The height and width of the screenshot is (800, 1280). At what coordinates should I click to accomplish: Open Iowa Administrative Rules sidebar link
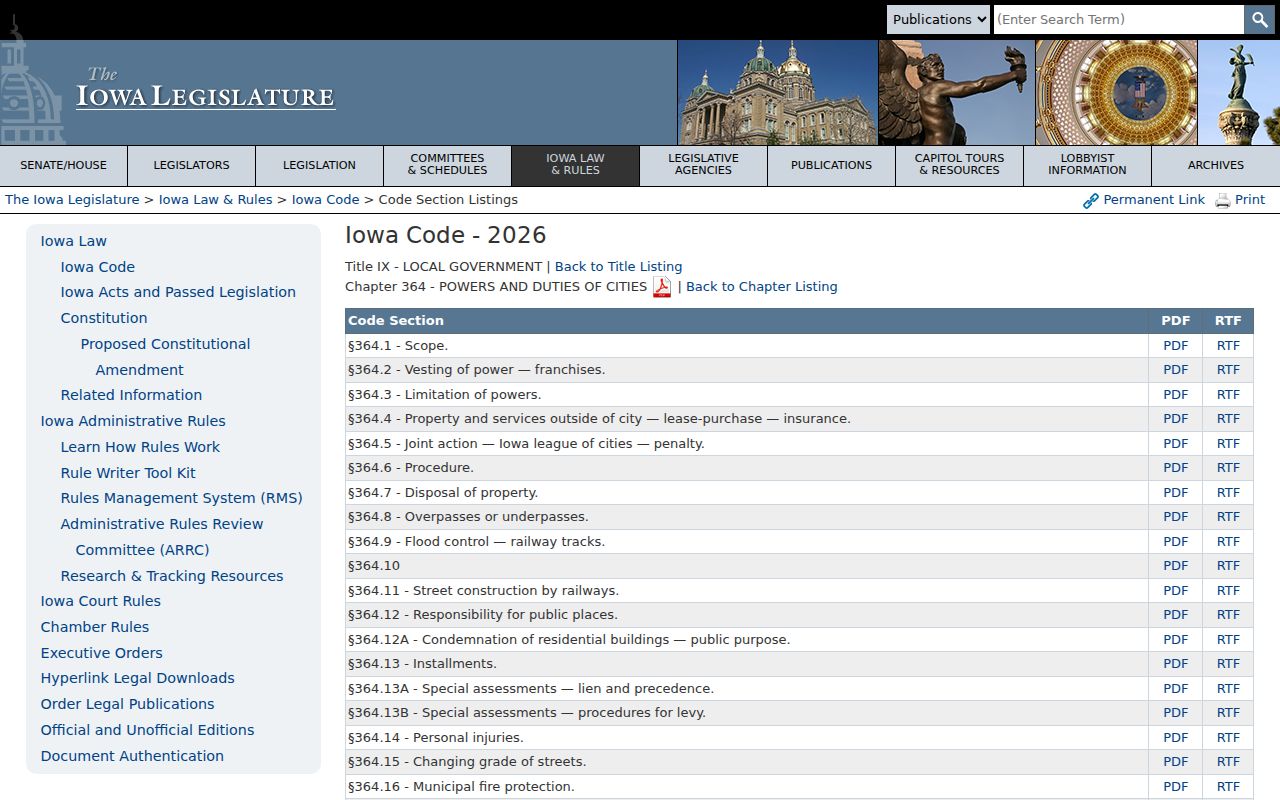point(133,421)
